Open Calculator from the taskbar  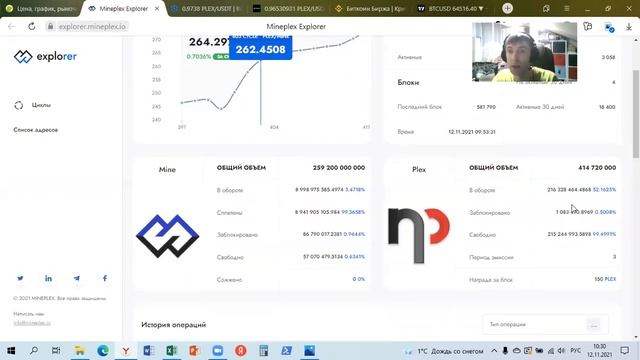(264, 351)
